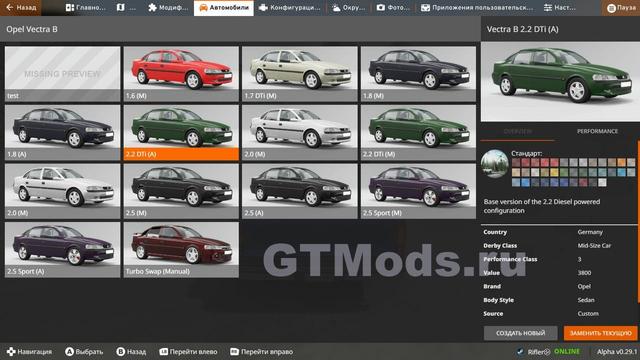Open the Настройки sliders tab
The width and height of the screenshot is (640, 360).
[560, 7]
